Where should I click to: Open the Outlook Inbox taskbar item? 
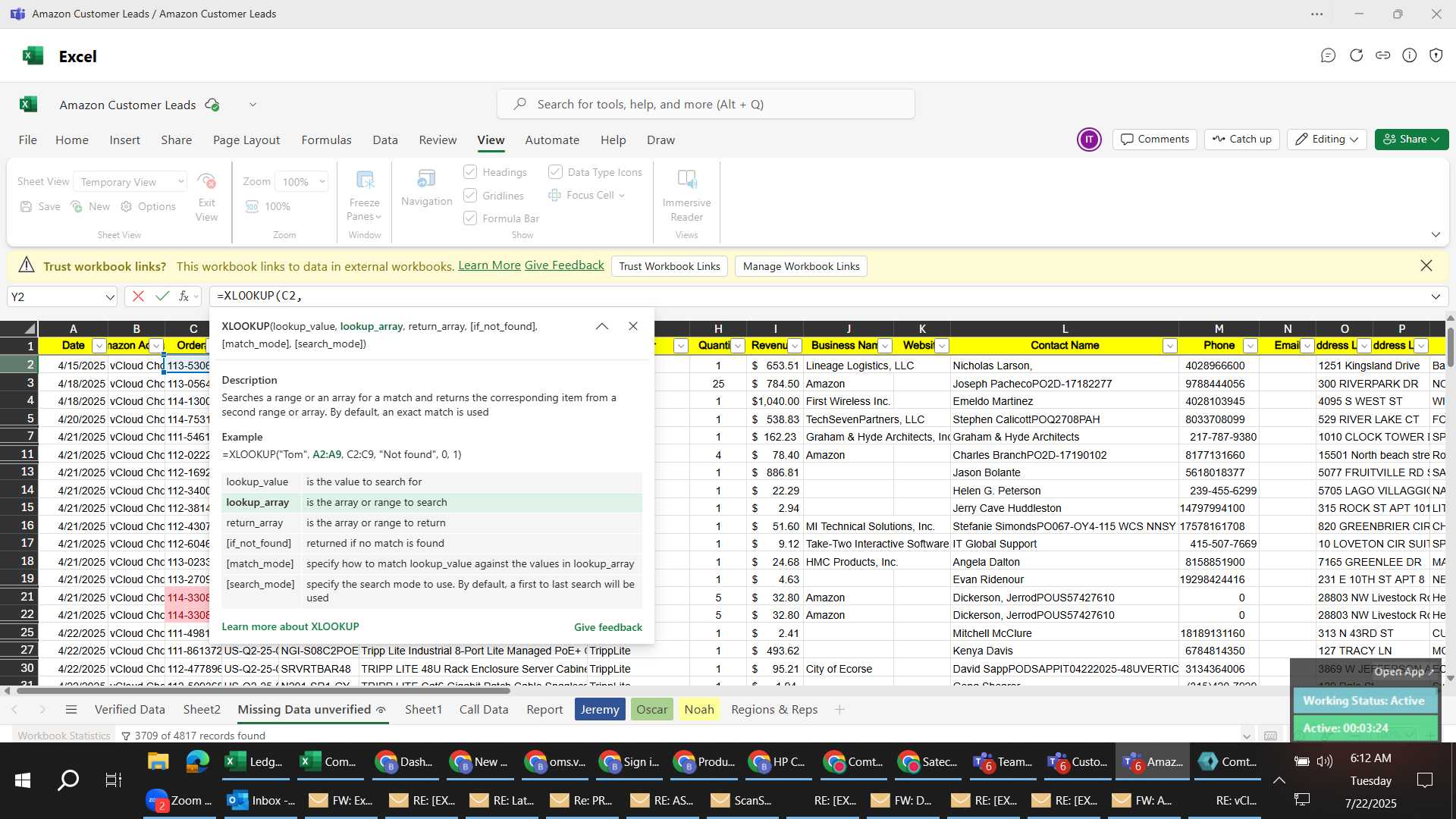262,800
